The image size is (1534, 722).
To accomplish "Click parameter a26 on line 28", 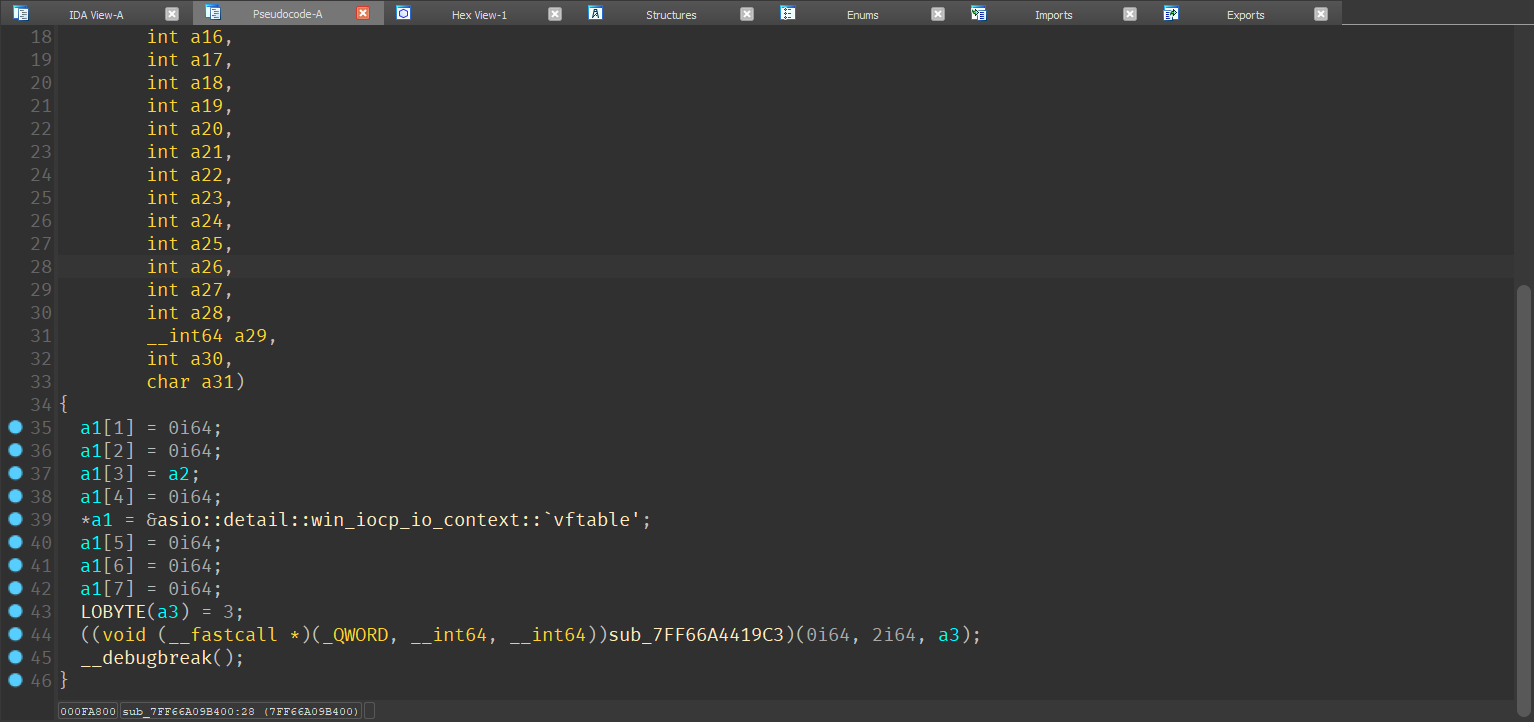I will (x=207, y=267).
